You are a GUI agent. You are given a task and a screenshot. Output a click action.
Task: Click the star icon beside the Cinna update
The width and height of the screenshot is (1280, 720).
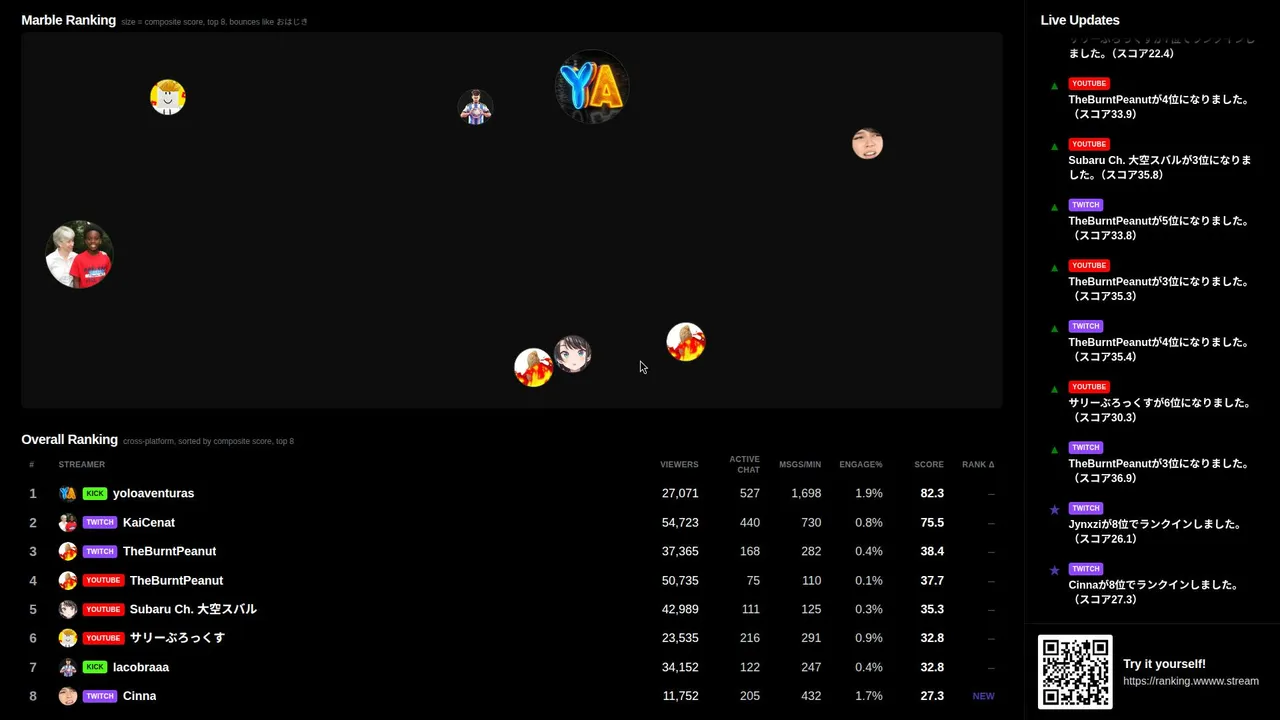[1054, 570]
